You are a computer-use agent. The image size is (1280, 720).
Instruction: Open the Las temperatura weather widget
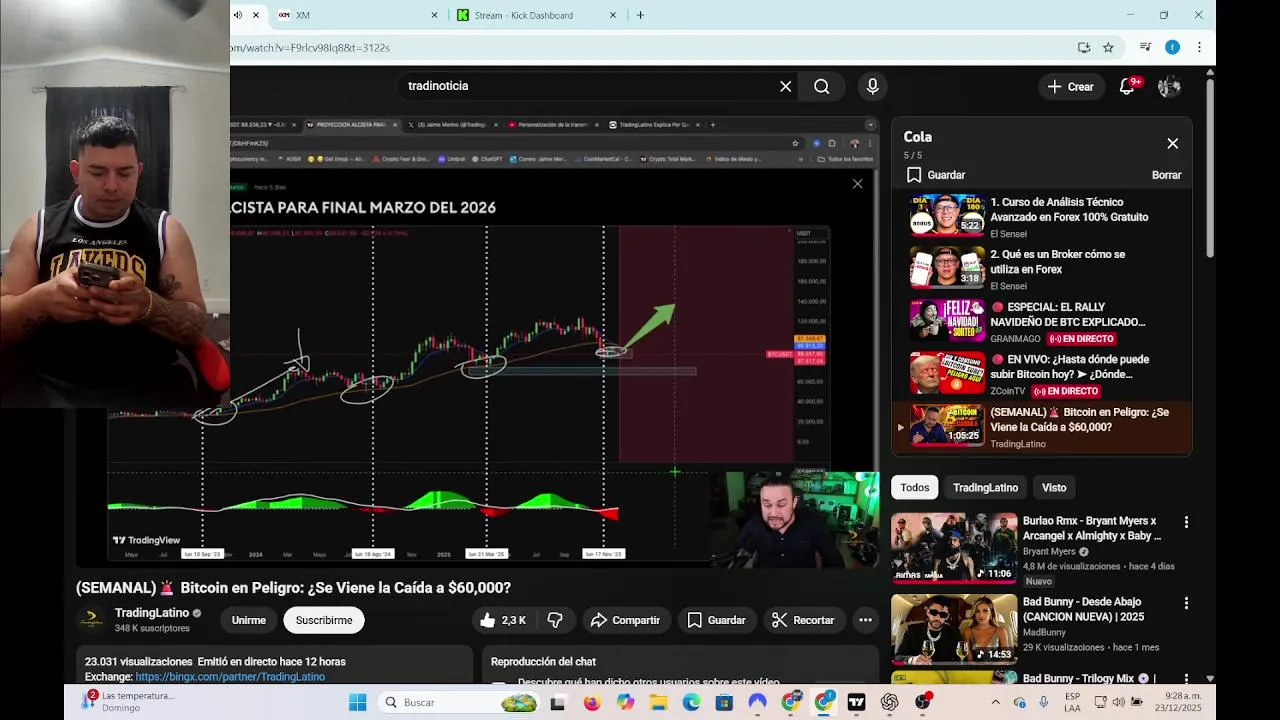(x=130, y=702)
